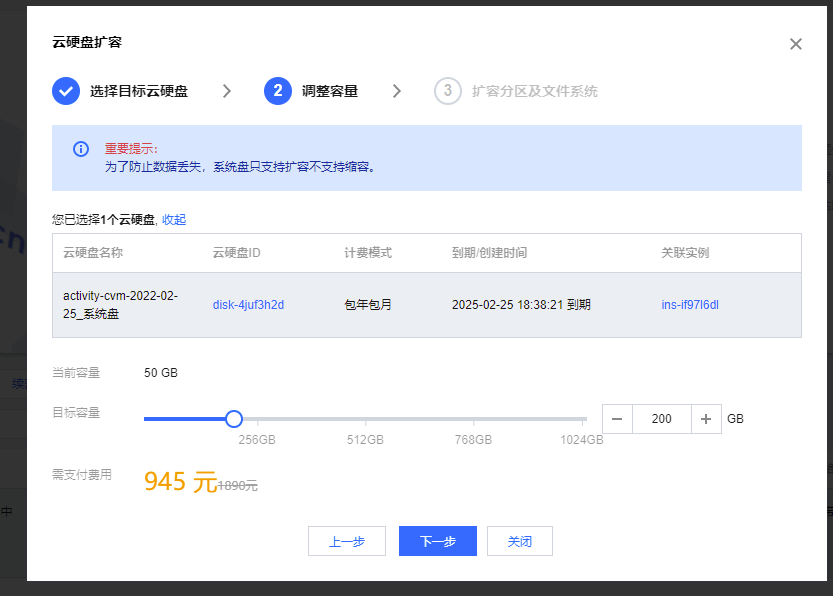Image resolution: width=833 pixels, height=596 pixels.
Task: Open disk ID link disk-4juf3h2d
Action: [x=248, y=304]
